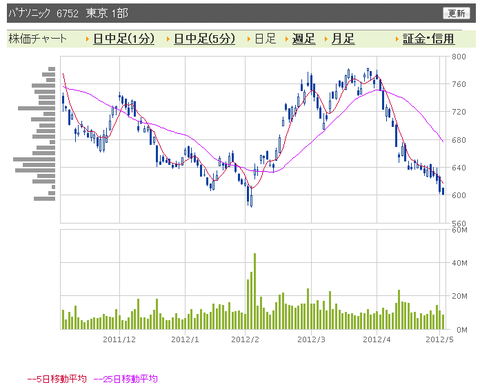Click the 760 price axis label

click(x=459, y=84)
